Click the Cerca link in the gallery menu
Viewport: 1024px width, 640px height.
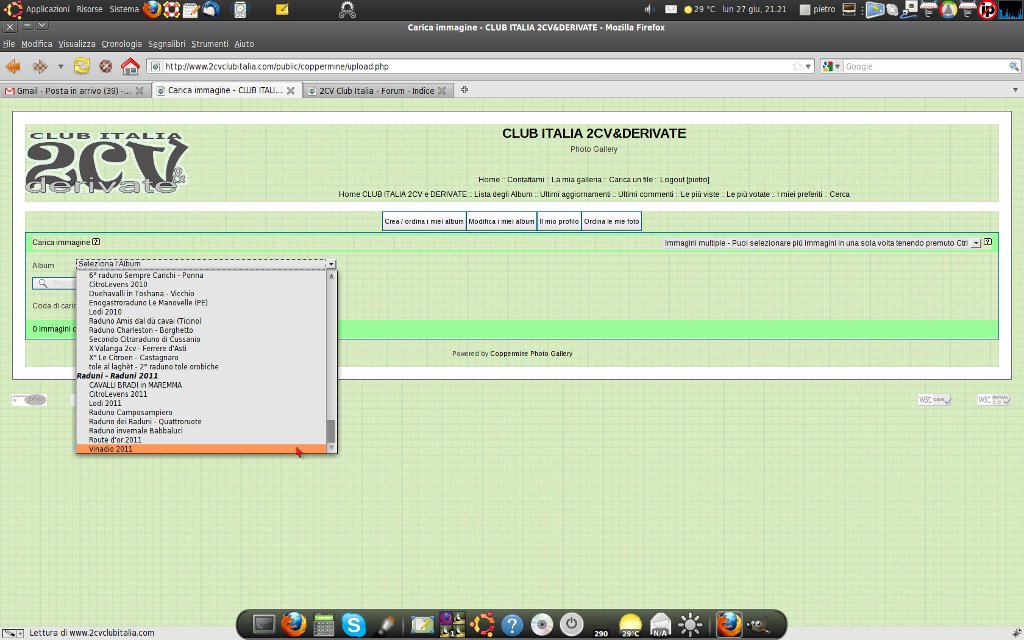click(839, 194)
